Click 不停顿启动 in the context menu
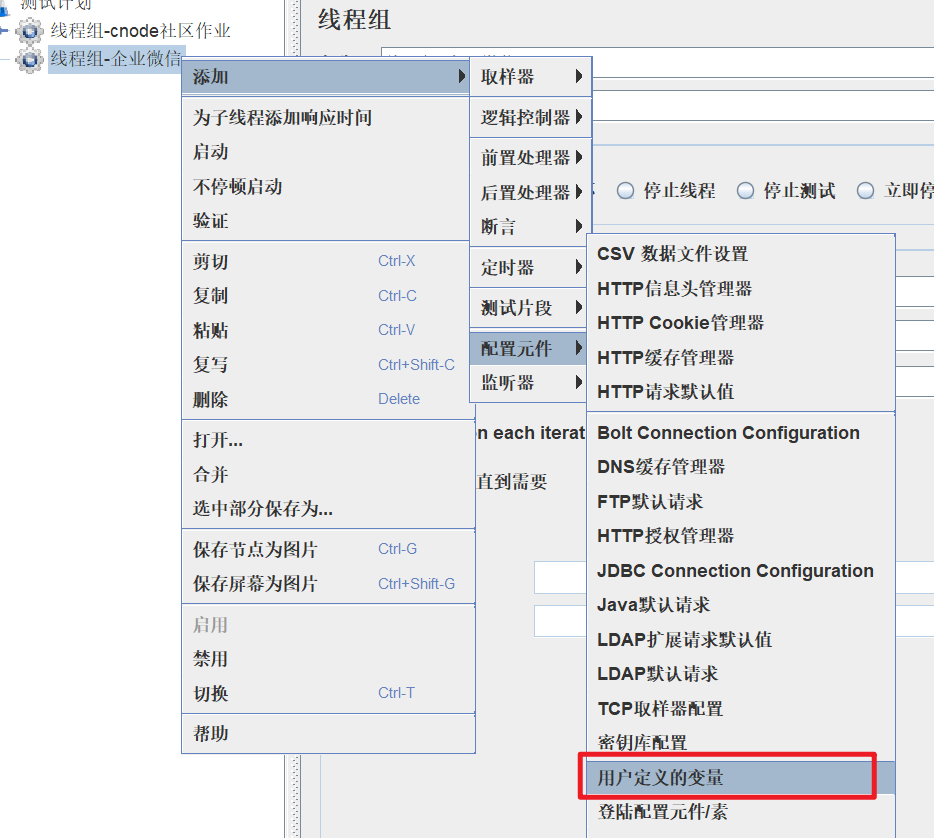This screenshot has width=934, height=838. pos(325,186)
